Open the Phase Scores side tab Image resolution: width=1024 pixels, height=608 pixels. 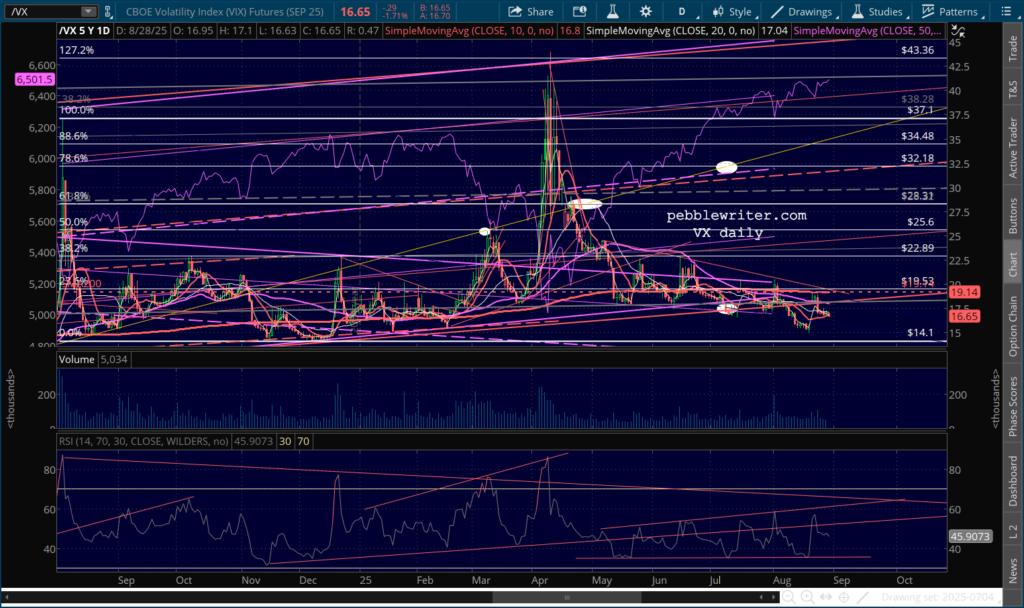(1013, 406)
